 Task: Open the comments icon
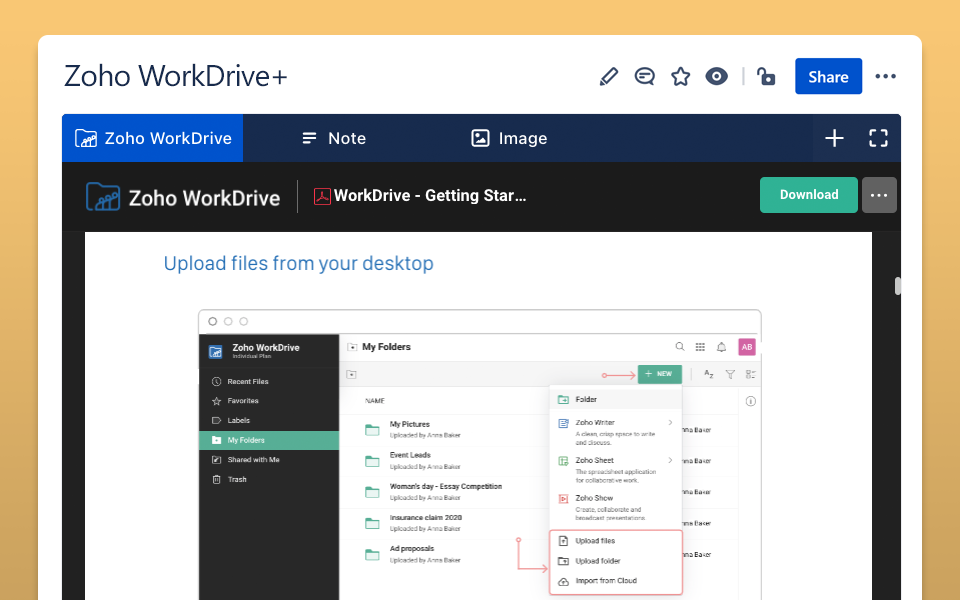(x=645, y=77)
